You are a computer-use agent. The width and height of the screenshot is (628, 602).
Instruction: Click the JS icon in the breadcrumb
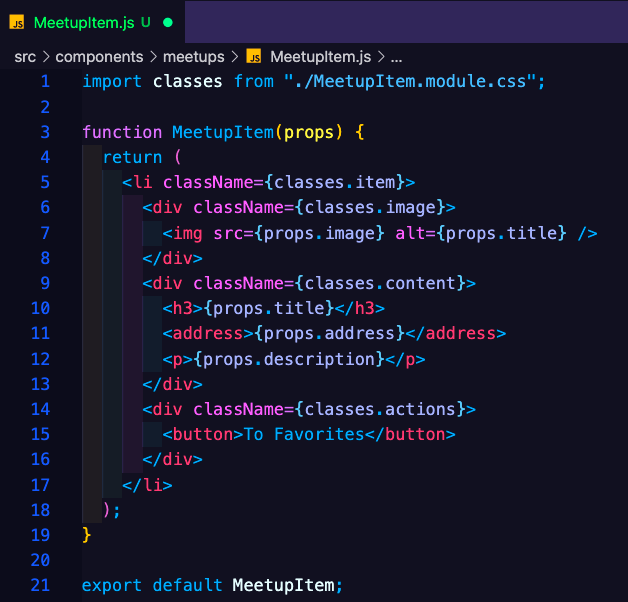tap(254, 56)
